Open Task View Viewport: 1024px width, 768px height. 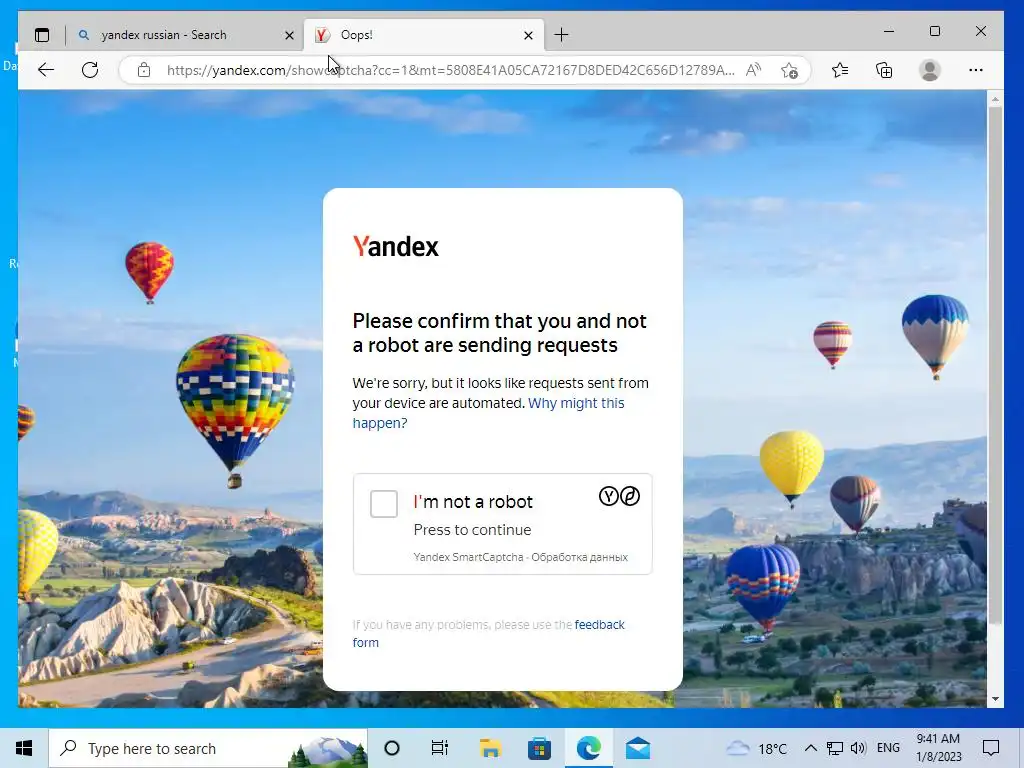440,748
